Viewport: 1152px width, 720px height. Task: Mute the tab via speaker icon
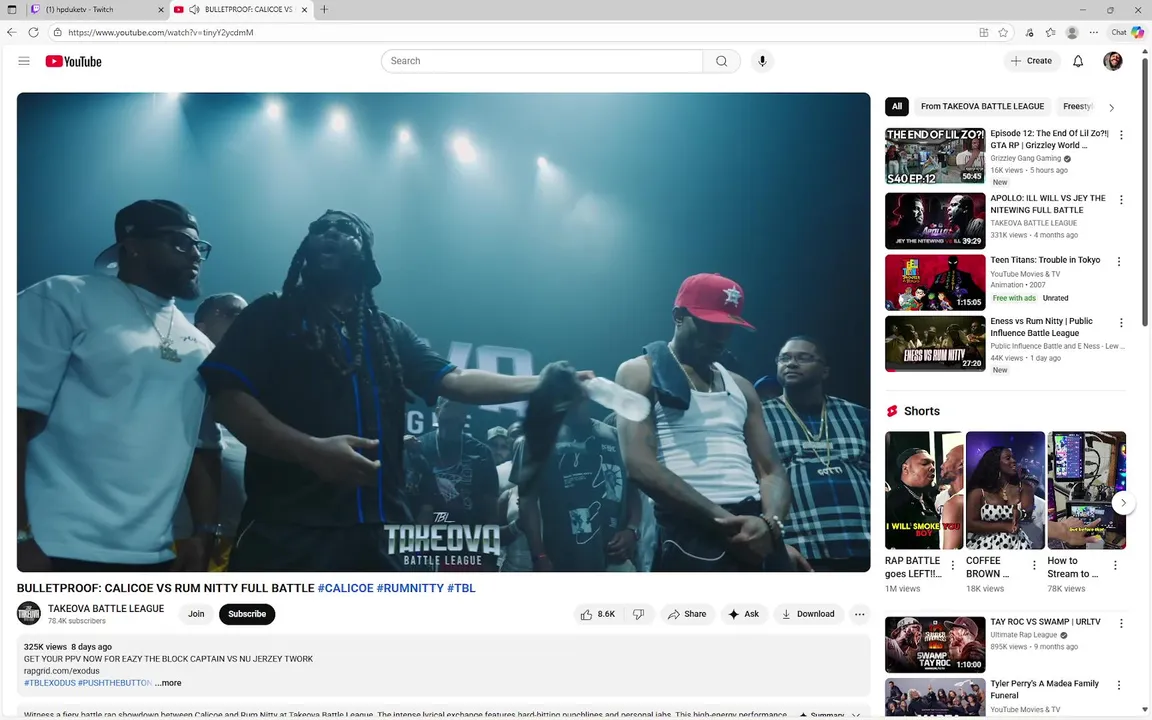pos(194,10)
